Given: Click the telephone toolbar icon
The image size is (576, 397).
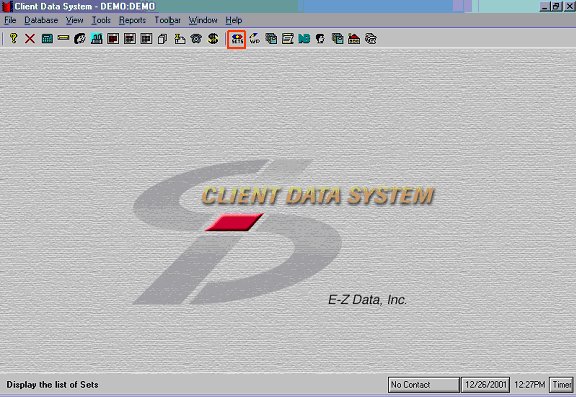Looking at the screenshot, I should click(x=196, y=39).
